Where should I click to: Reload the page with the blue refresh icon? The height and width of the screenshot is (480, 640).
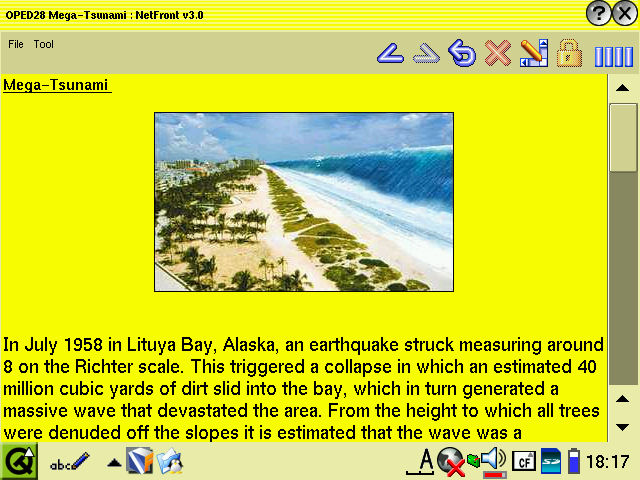[462, 53]
